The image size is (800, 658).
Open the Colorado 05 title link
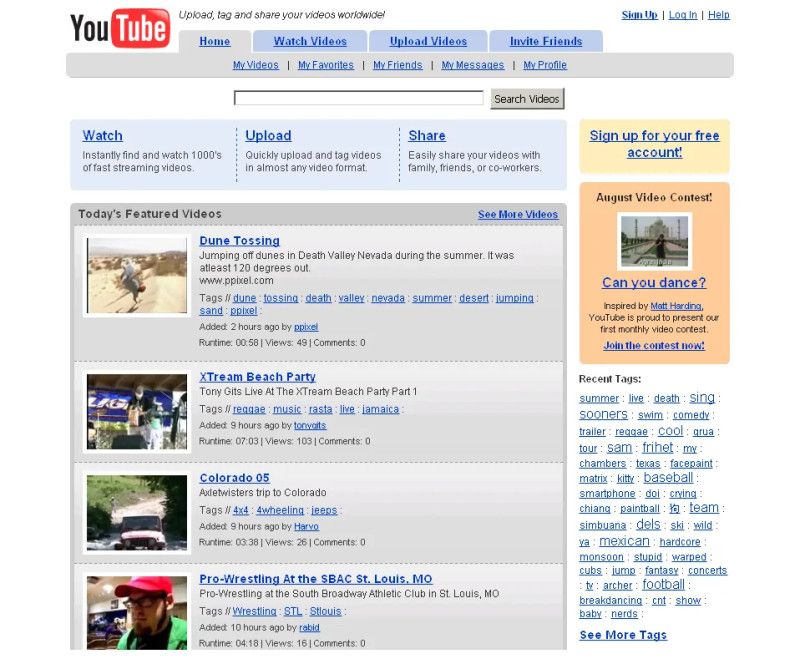click(x=234, y=478)
